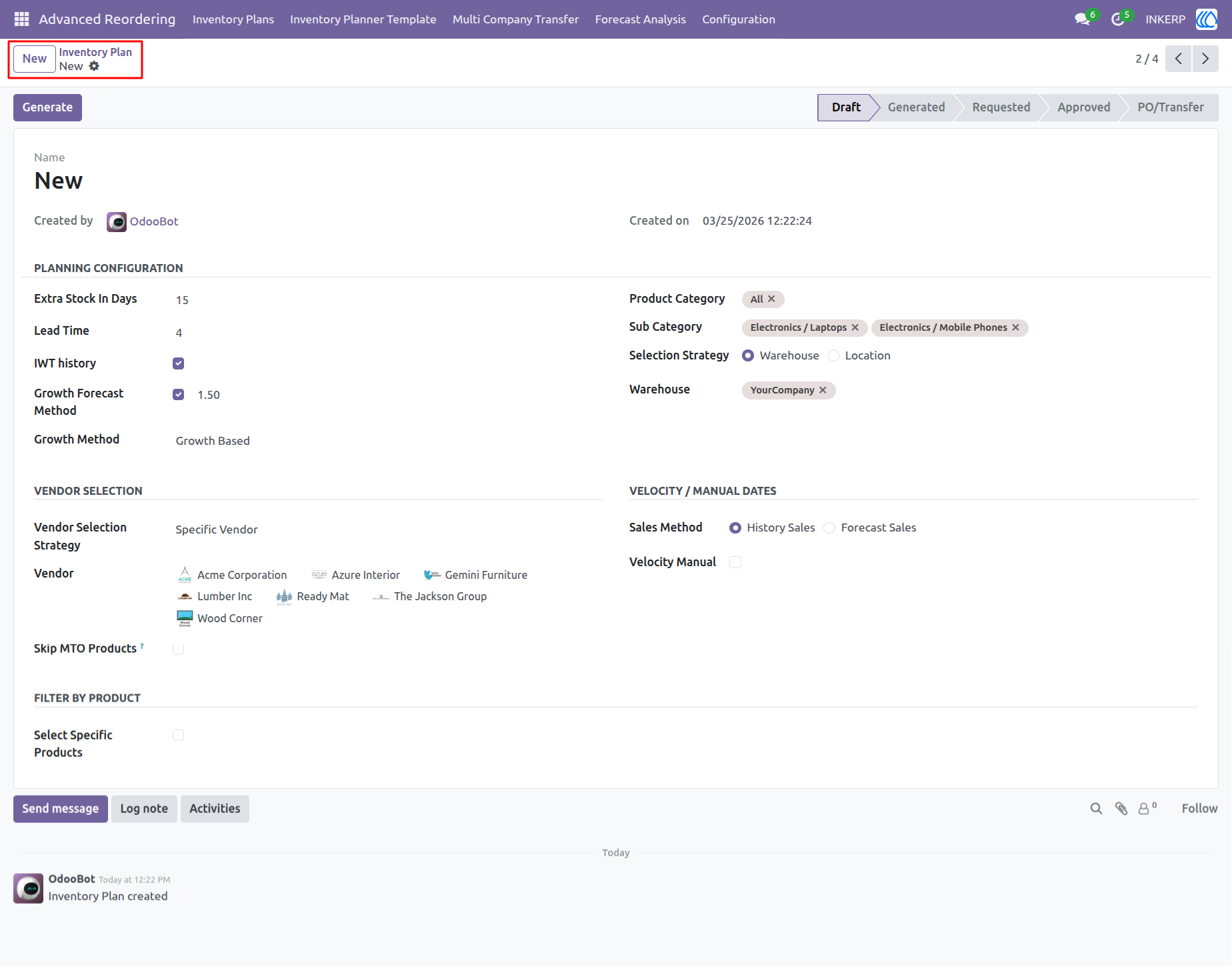Image resolution: width=1232 pixels, height=967 pixels.
Task: Click the Generate button
Action: [x=47, y=107]
